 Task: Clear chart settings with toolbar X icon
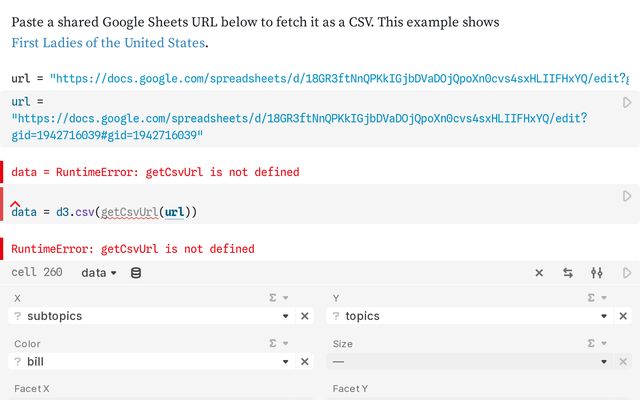pos(539,273)
